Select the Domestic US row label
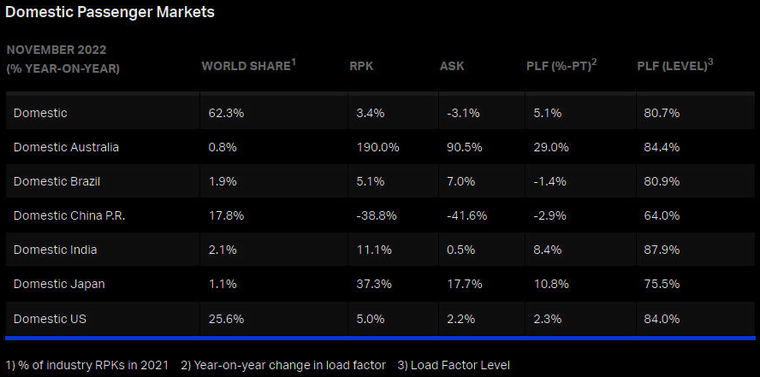This screenshot has height=377, width=760. pyautogui.click(x=50, y=319)
